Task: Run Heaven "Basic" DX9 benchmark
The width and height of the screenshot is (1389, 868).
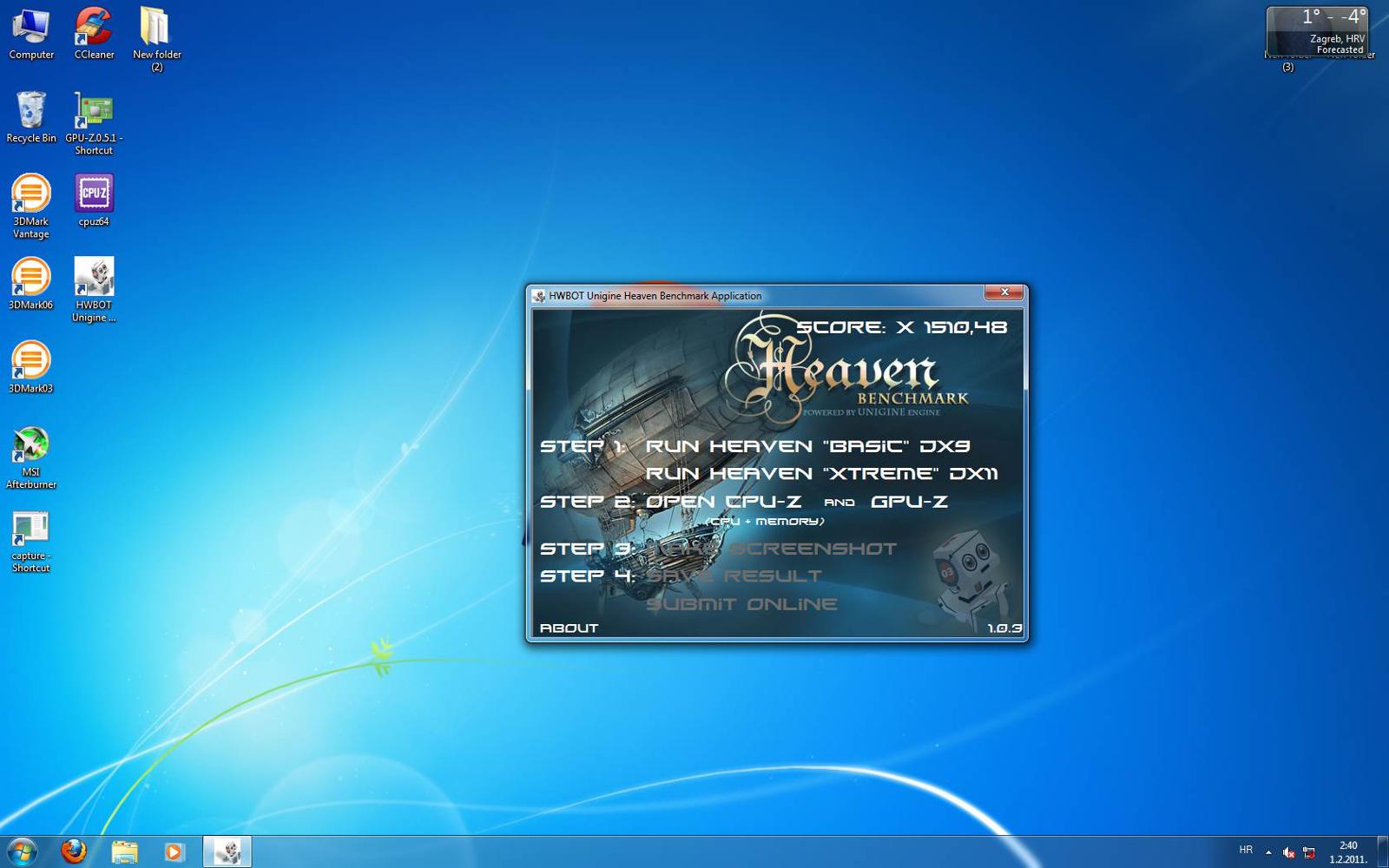Action: pos(808,446)
